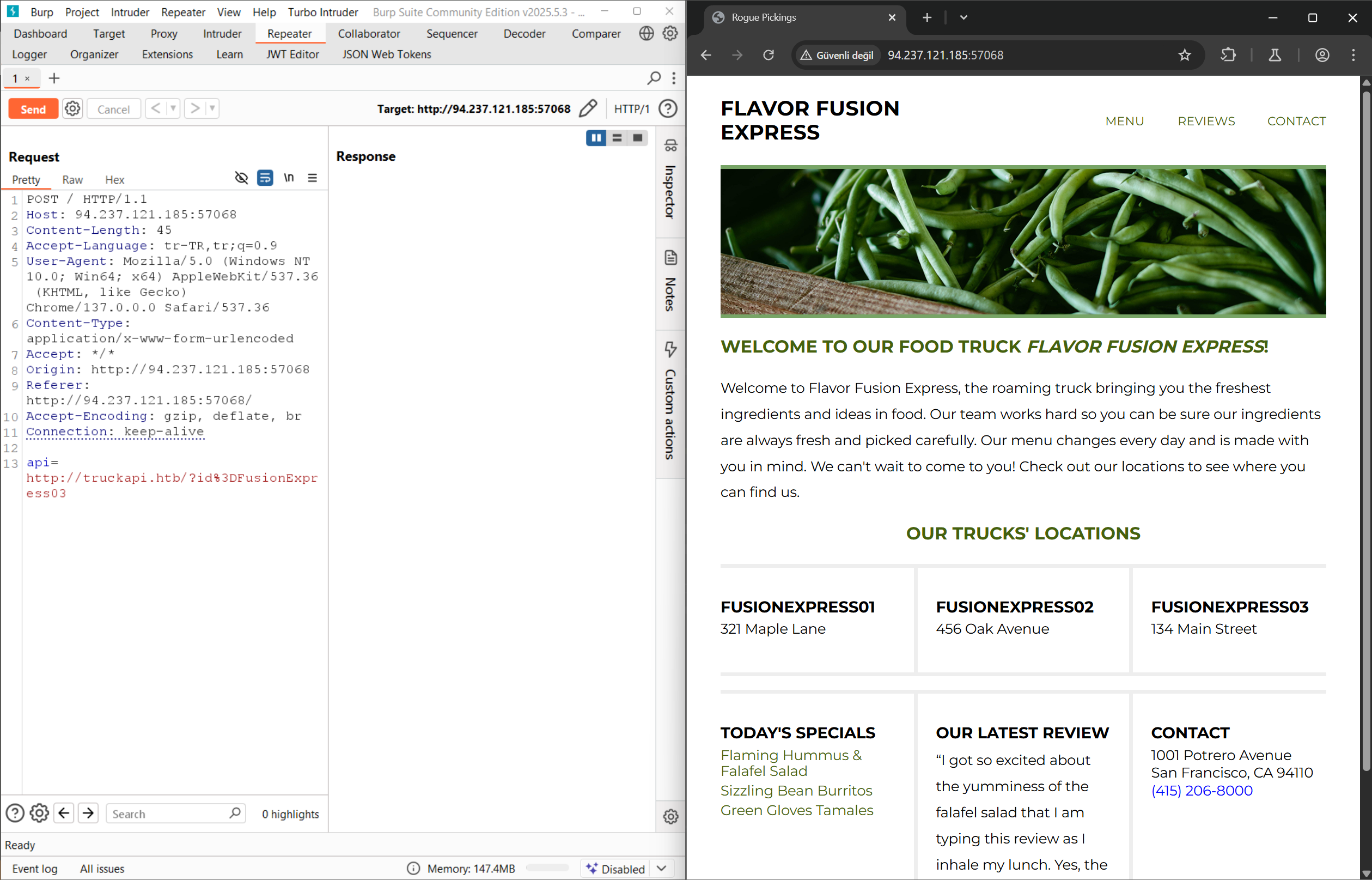Open the Chrome profile icon

pos(1322,55)
